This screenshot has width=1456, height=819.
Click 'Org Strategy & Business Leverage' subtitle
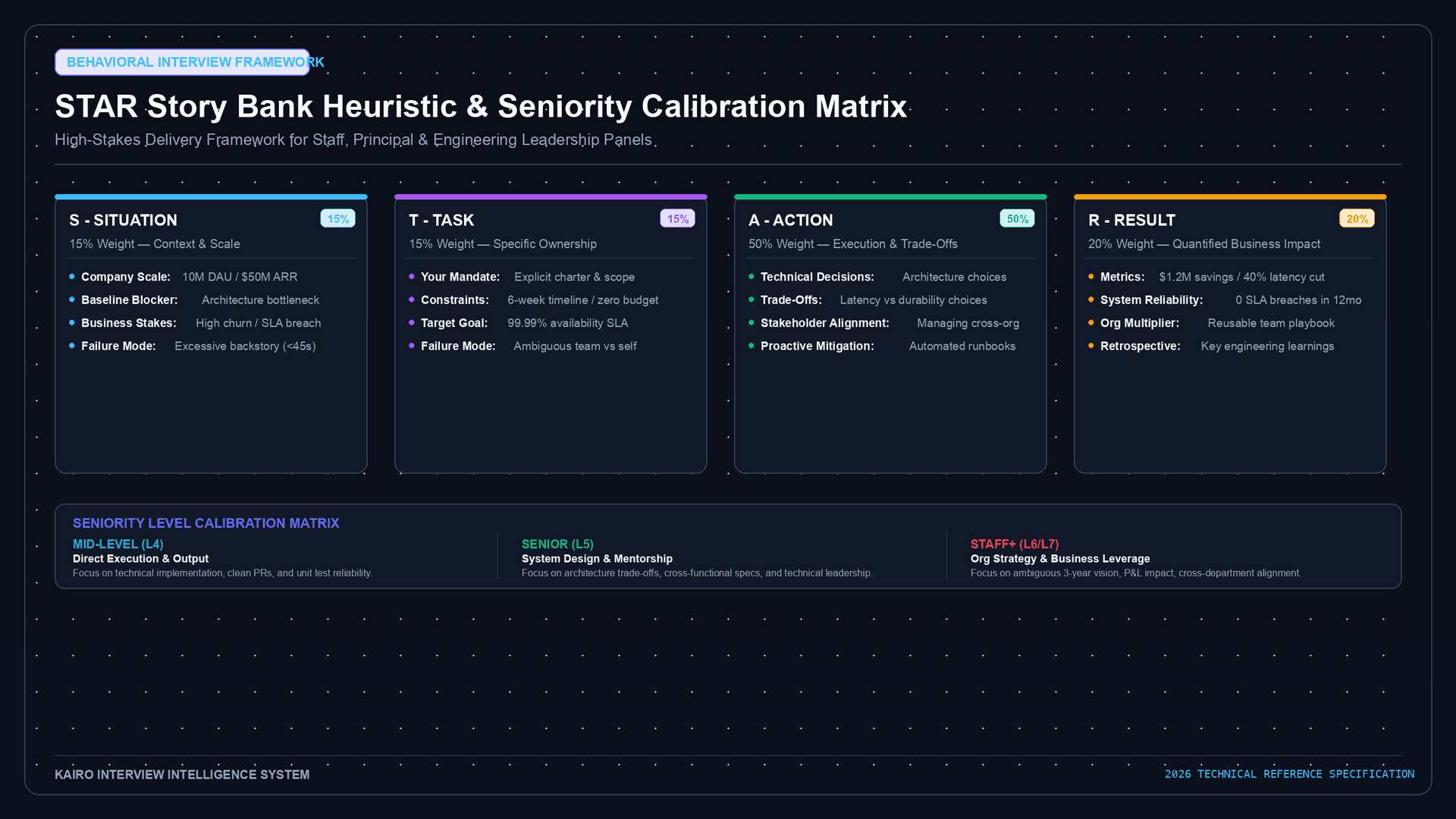pyautogui.click(x=1060, y=559)
